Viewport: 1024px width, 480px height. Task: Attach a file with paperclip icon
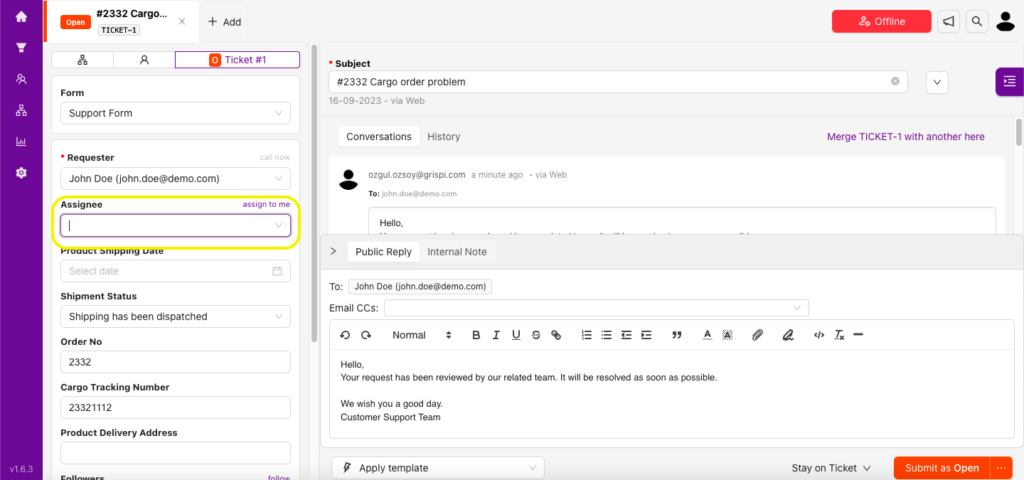pos(757,335)
